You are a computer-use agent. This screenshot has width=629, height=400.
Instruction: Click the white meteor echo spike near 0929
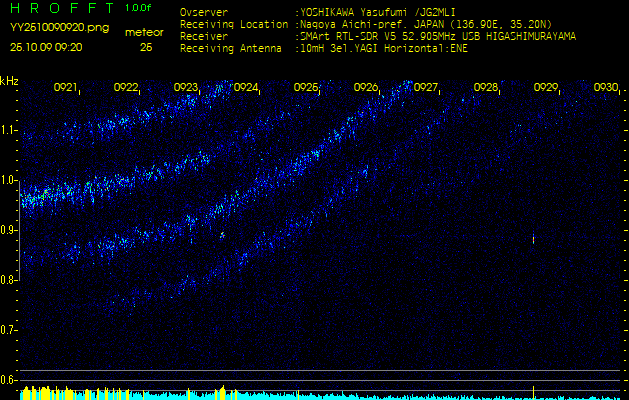pyautogui.click(x=534, y=240)
